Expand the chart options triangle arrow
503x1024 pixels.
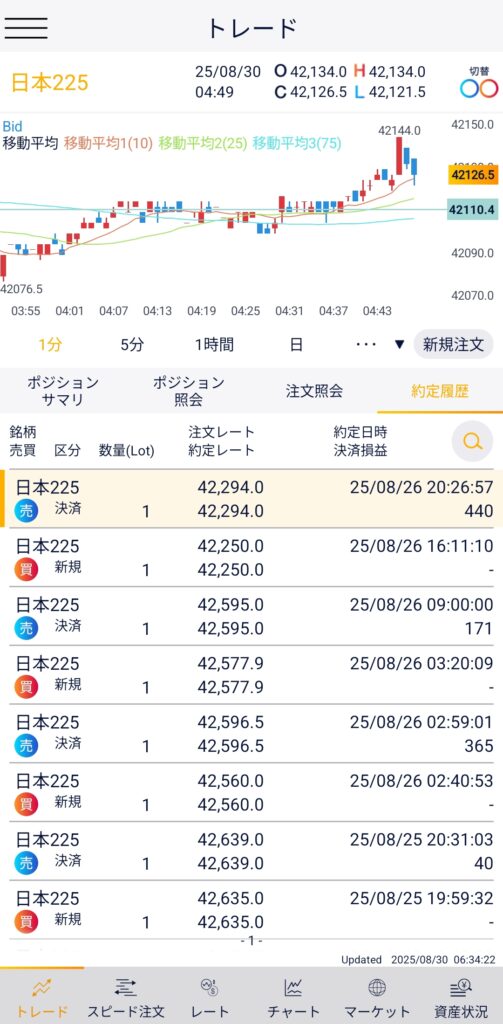coord(399,345)
